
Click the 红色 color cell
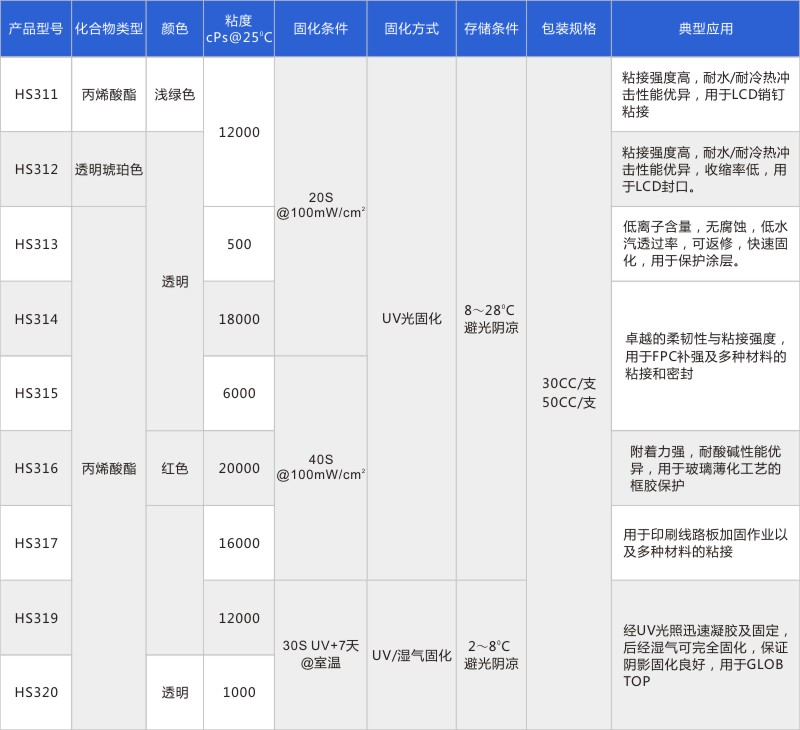[175, 468]
